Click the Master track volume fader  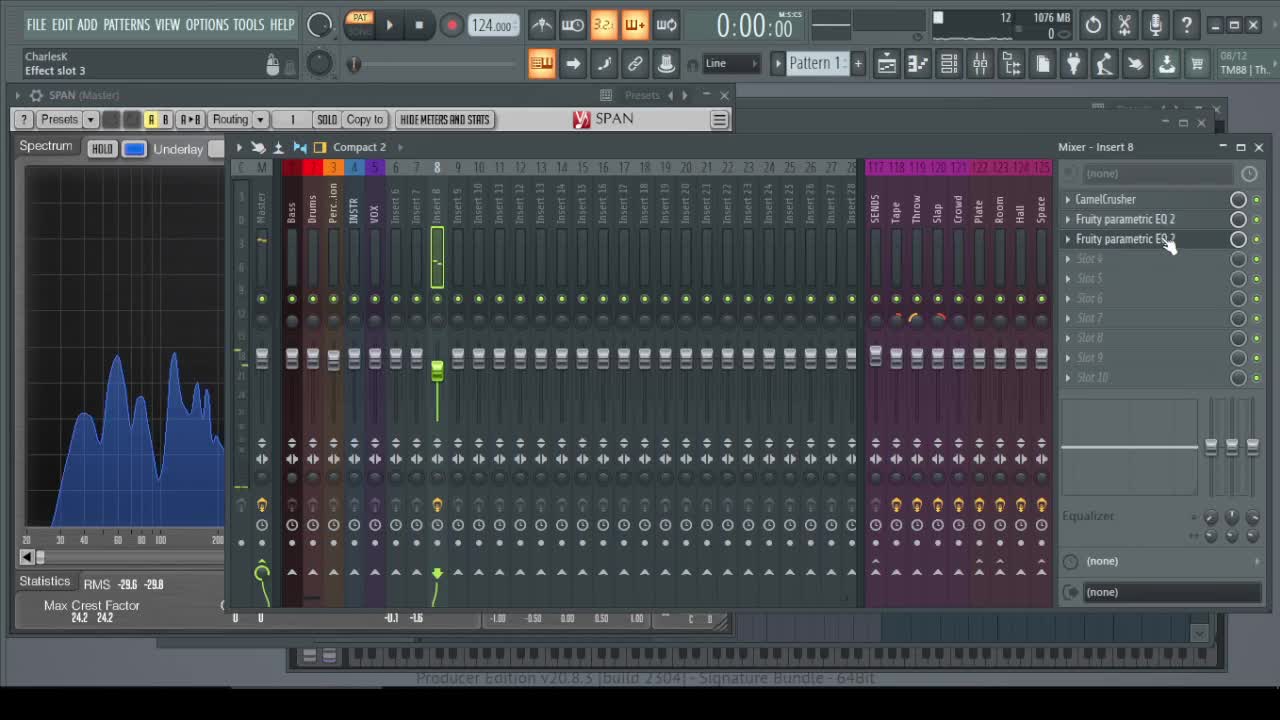pos(262,359)
